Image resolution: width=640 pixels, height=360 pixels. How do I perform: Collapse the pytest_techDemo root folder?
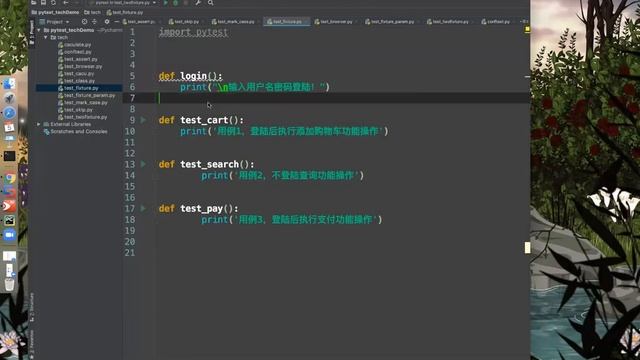(x=39, y=30)
